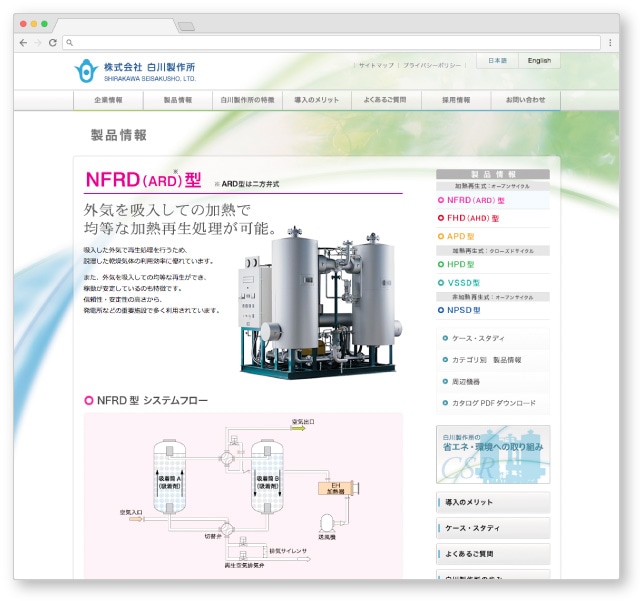The image size is (640, 601).
Task: Click the EH 加熱器 box in flow diagram
Action: click(x=336, y=488)
